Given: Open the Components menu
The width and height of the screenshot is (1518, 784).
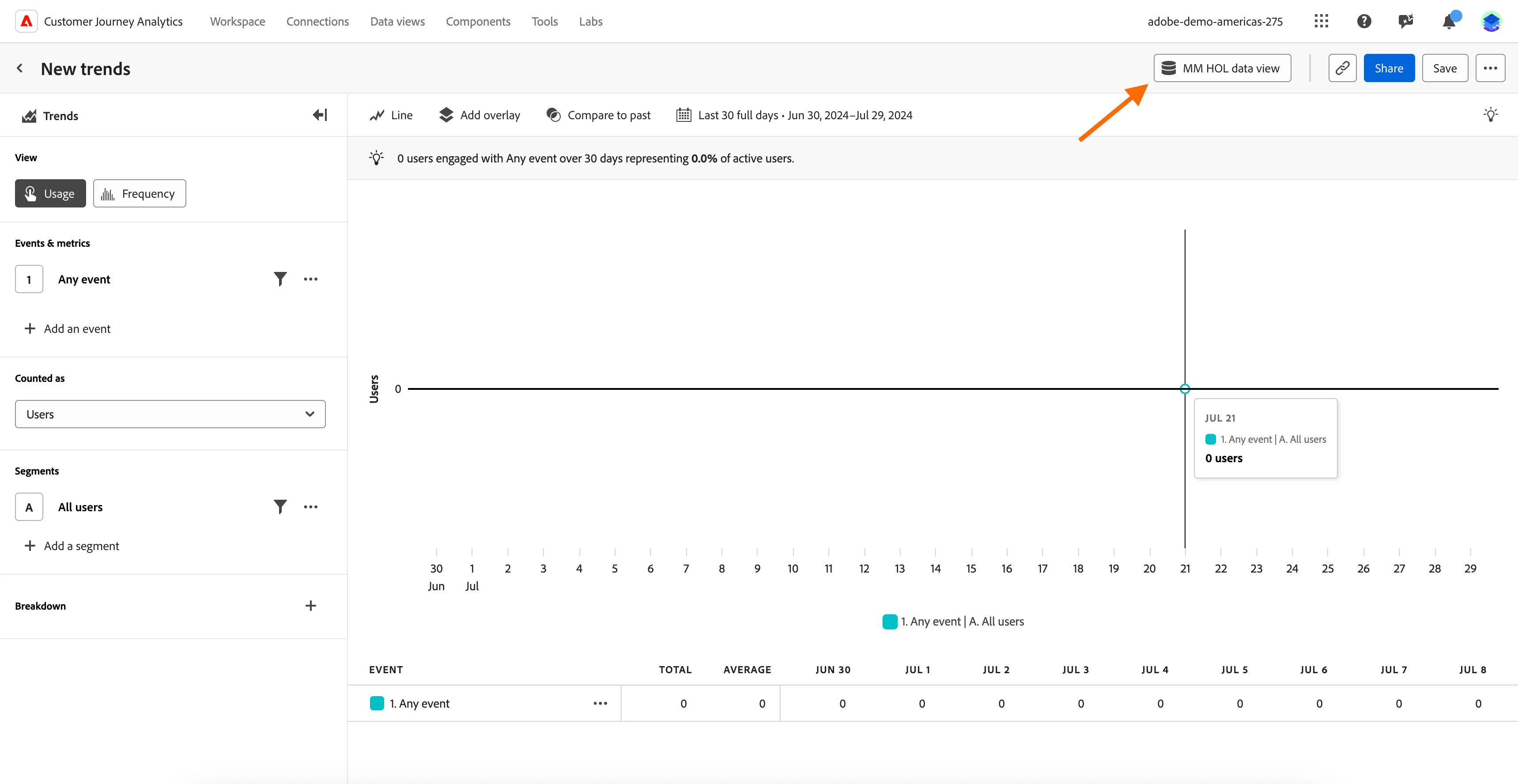Looking at the screenshot, I should coord(478,22).
